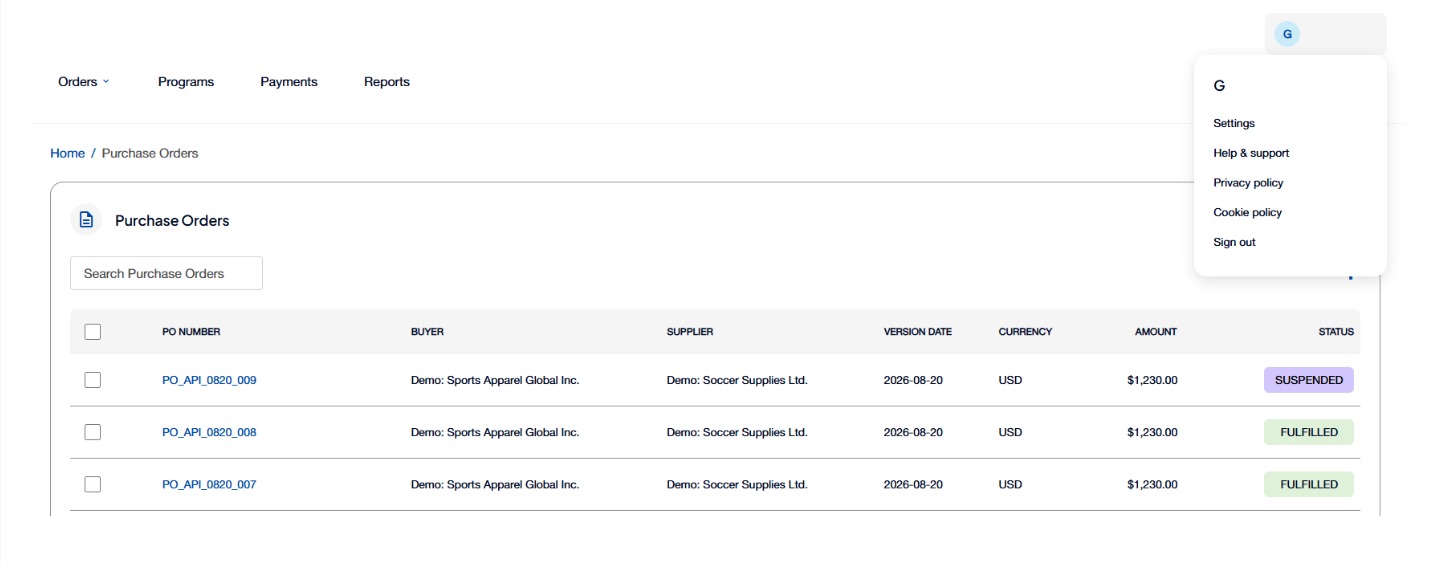Image resolution: width=1436 pixels, height=563 pixels.
Task: Open purchase order PO_API_0820_009
Action: [x=209, y=380]
